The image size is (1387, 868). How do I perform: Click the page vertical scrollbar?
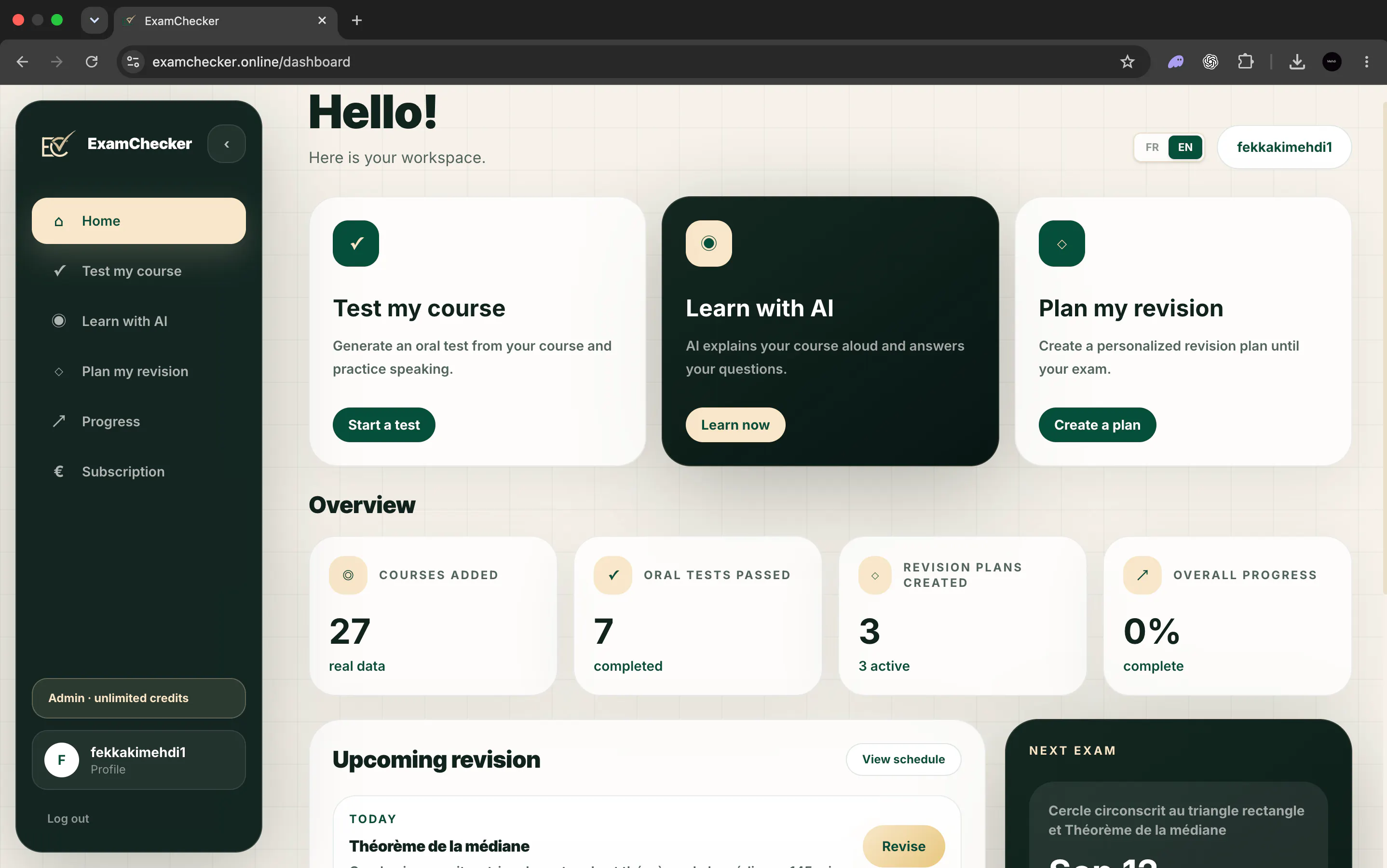click(1385, 348)
